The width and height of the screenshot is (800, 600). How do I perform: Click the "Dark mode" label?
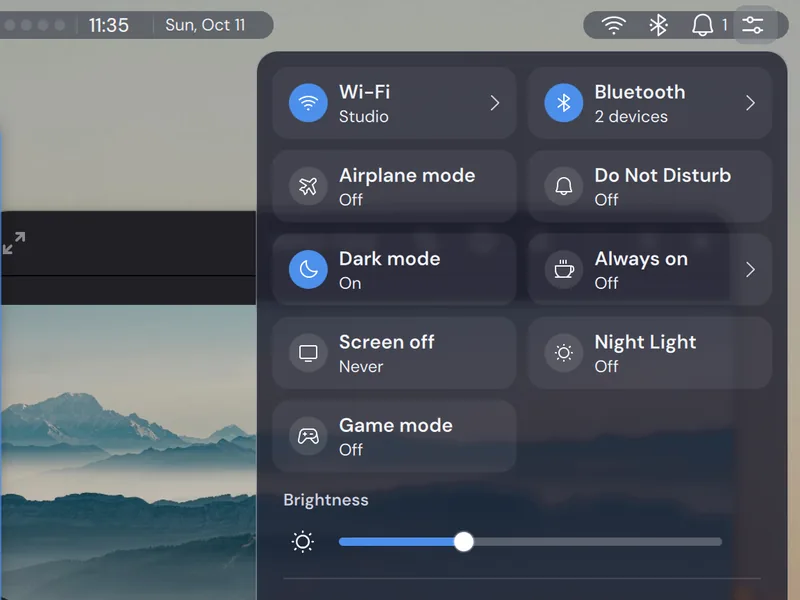point(390,259)
